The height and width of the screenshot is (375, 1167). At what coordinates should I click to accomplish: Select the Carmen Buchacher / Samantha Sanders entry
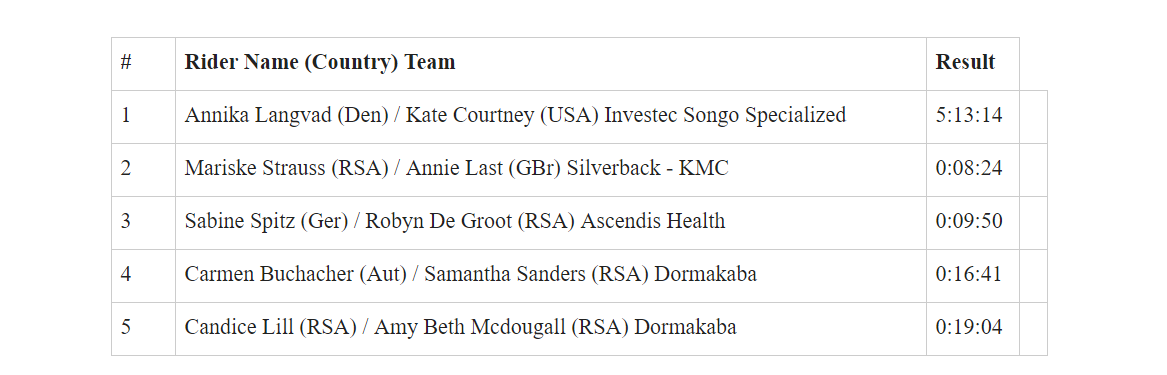pyautogui.click(x=551, y=275)
